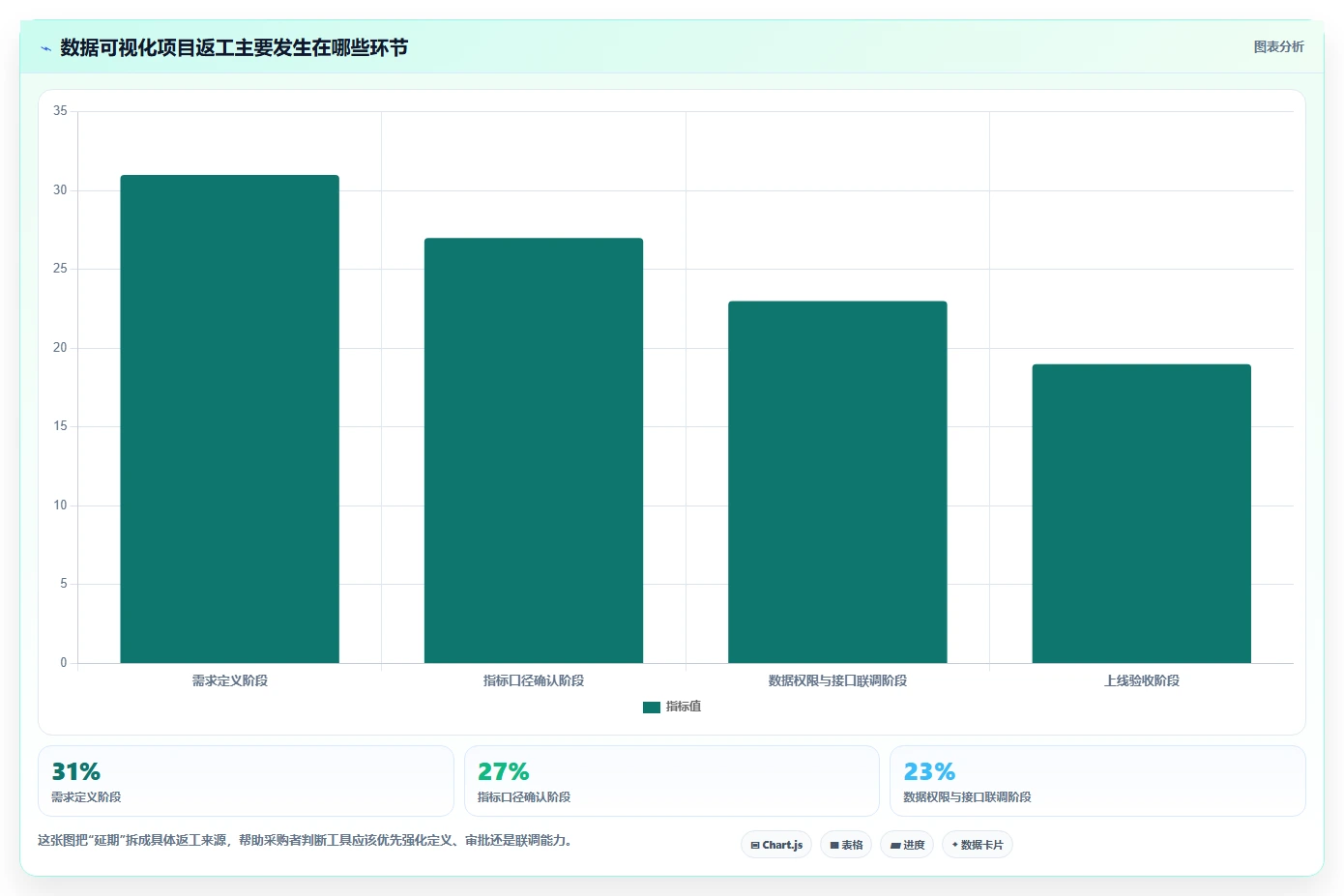This screenshot has height=896, width=1344.
Task: Click the x-axis label 指标口径确认阶段
Action: (x=534, y=680)
